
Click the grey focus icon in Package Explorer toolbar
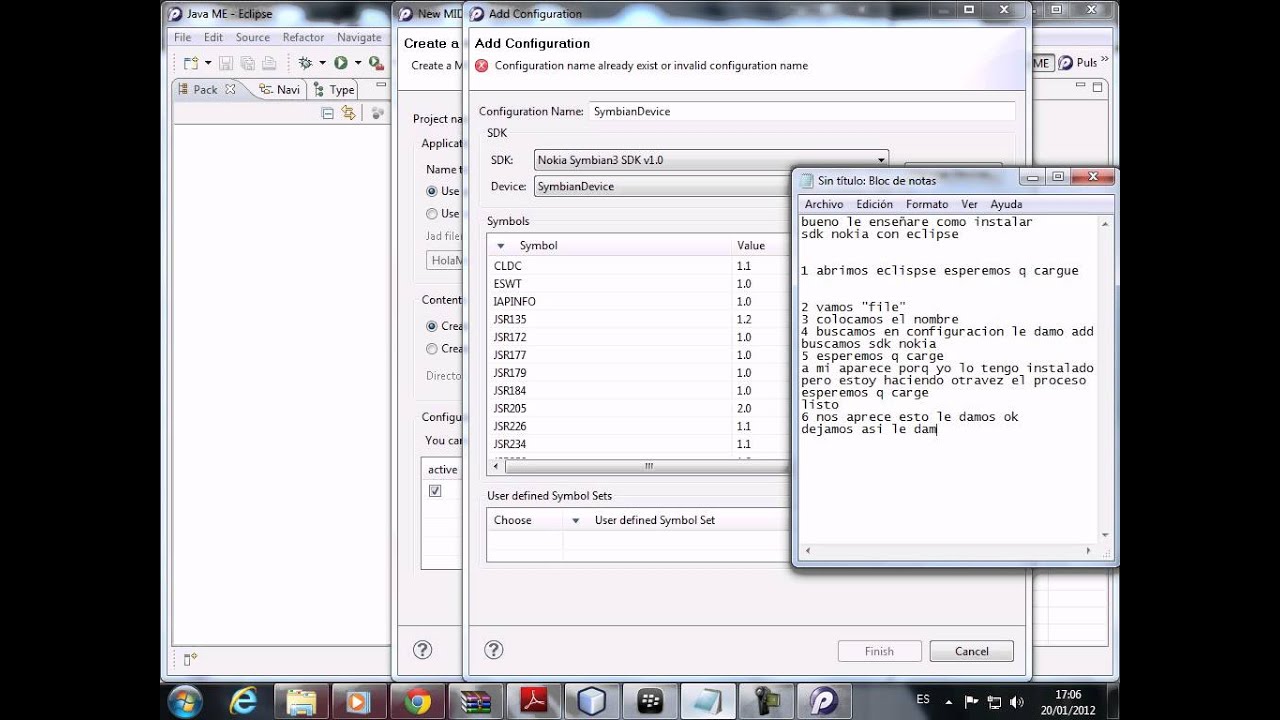point(377,113)
